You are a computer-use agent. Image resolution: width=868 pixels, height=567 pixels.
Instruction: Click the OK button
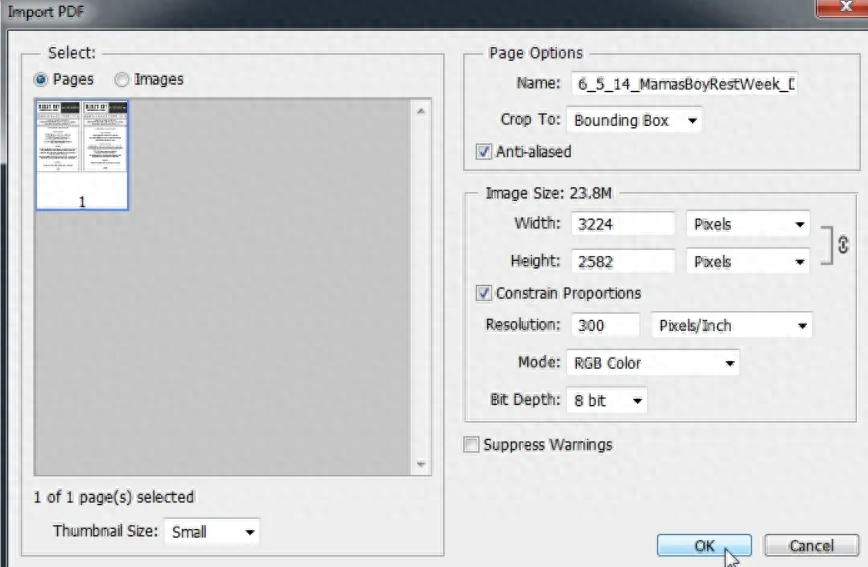pos(704,546)
